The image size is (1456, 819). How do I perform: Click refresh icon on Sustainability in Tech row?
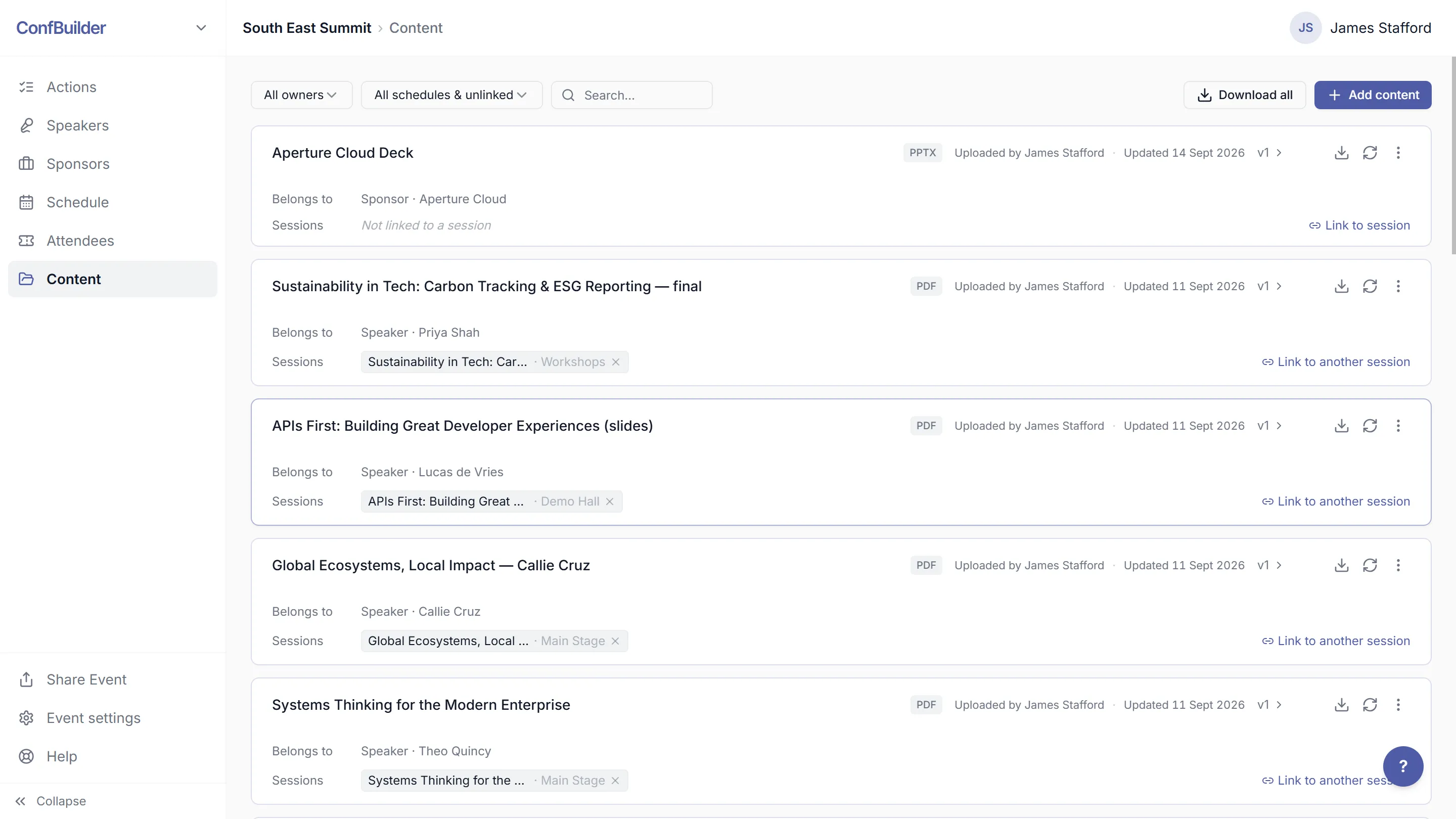(x=1370, y=286)
